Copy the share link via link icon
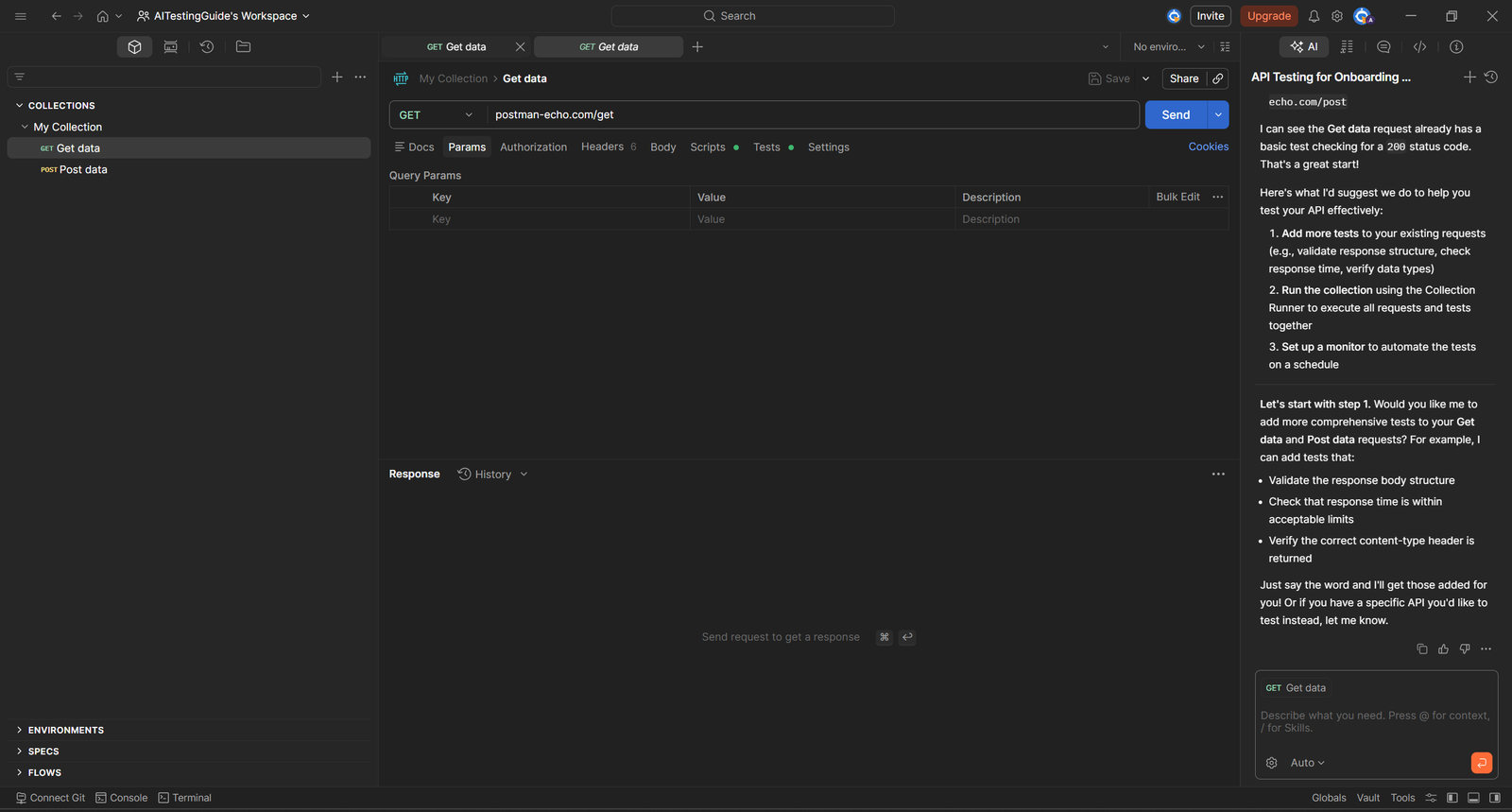 pos(1218,78)
